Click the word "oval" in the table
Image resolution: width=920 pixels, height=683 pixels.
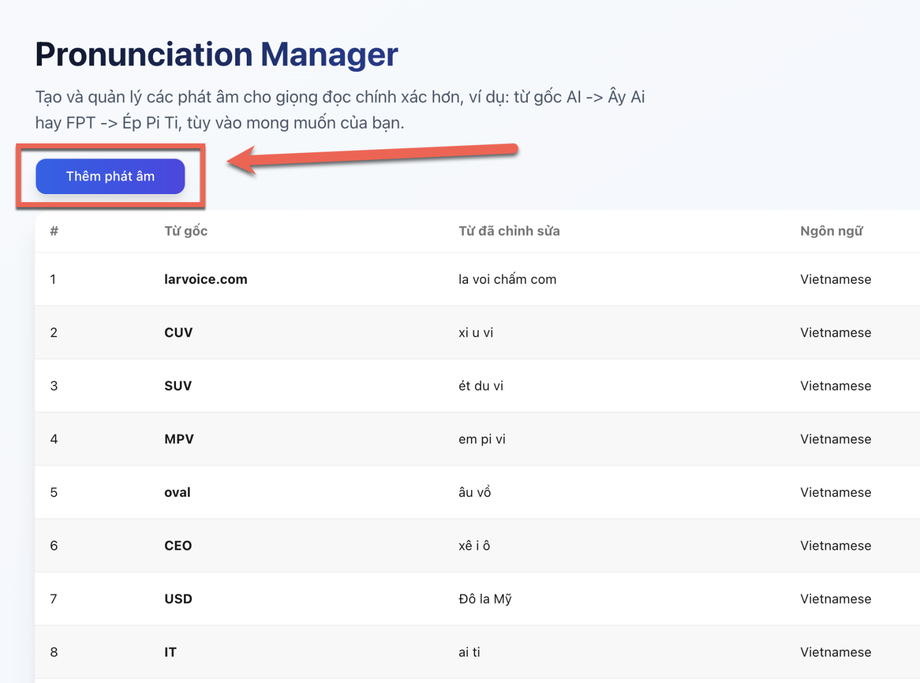pos(177,492)
